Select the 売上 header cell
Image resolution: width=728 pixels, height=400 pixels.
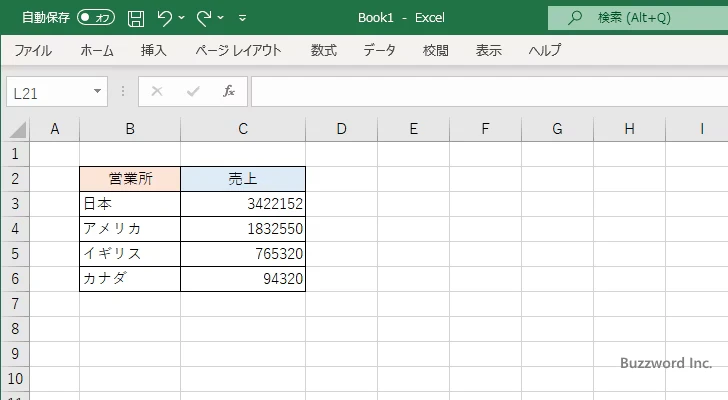pyautogui.click(x=243, y=179)
